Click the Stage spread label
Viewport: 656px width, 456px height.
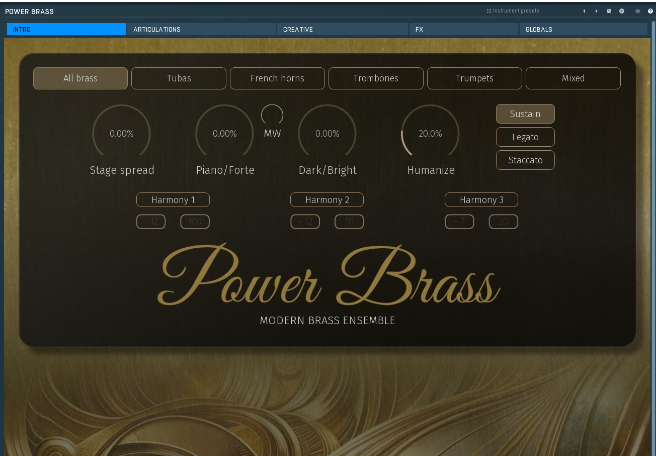click(122, 170)
